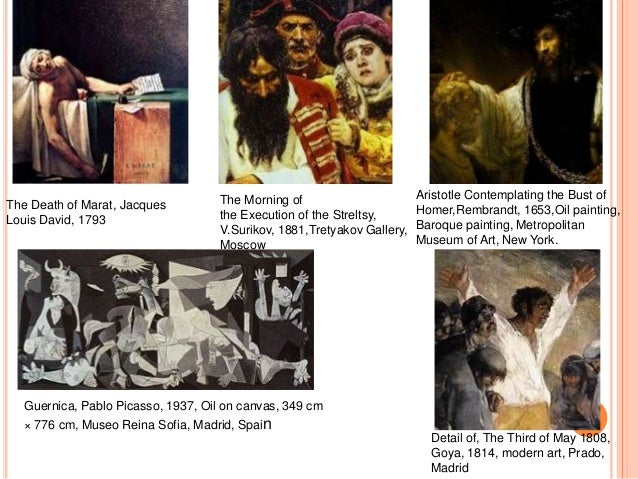638x479 pixels.
Task: Select the Guernica painting image
Action: pyautogui.click(x=166, y=319)
